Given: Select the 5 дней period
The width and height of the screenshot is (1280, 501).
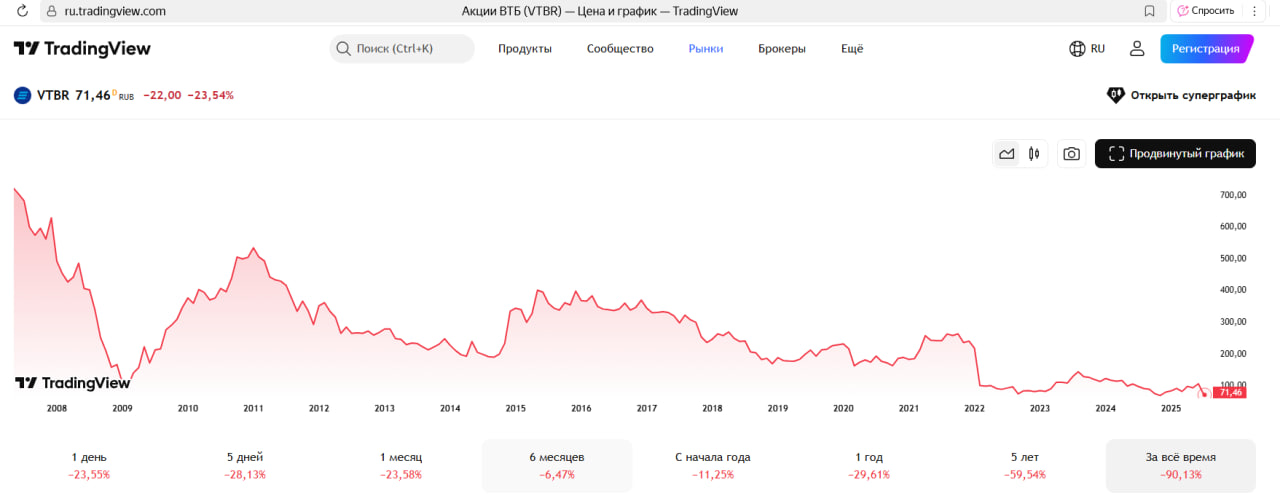Looking at the screenshot, I should tap(246, 465).
